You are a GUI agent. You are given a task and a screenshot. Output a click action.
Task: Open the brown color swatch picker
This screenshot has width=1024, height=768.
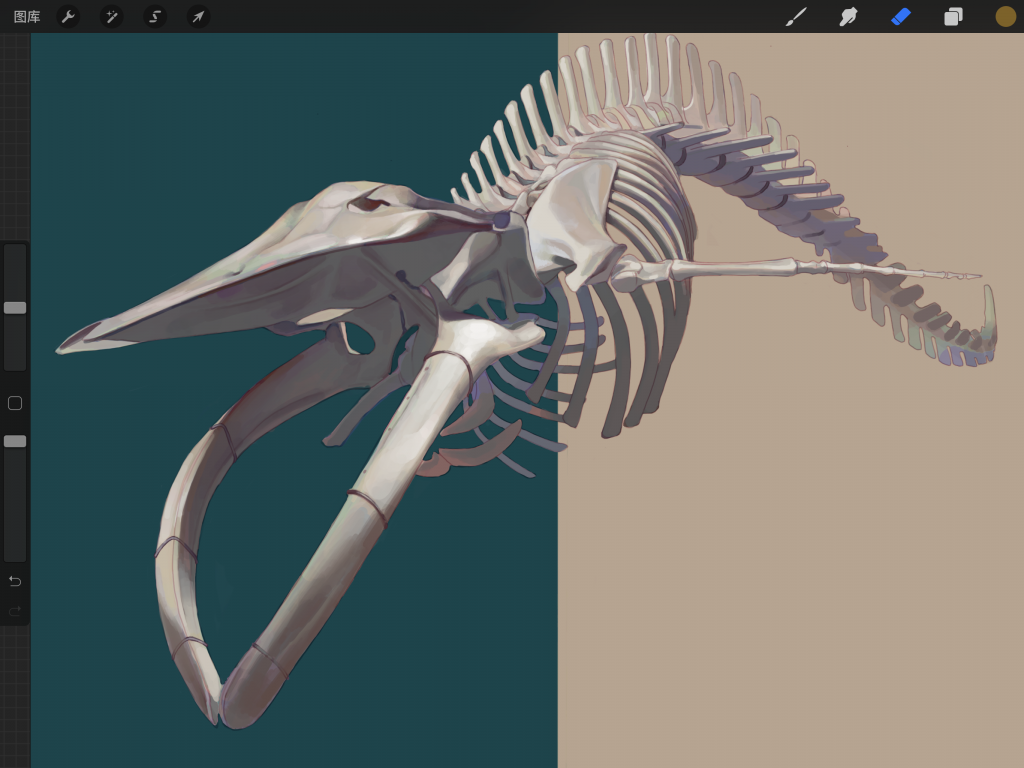click(1005, 17)
